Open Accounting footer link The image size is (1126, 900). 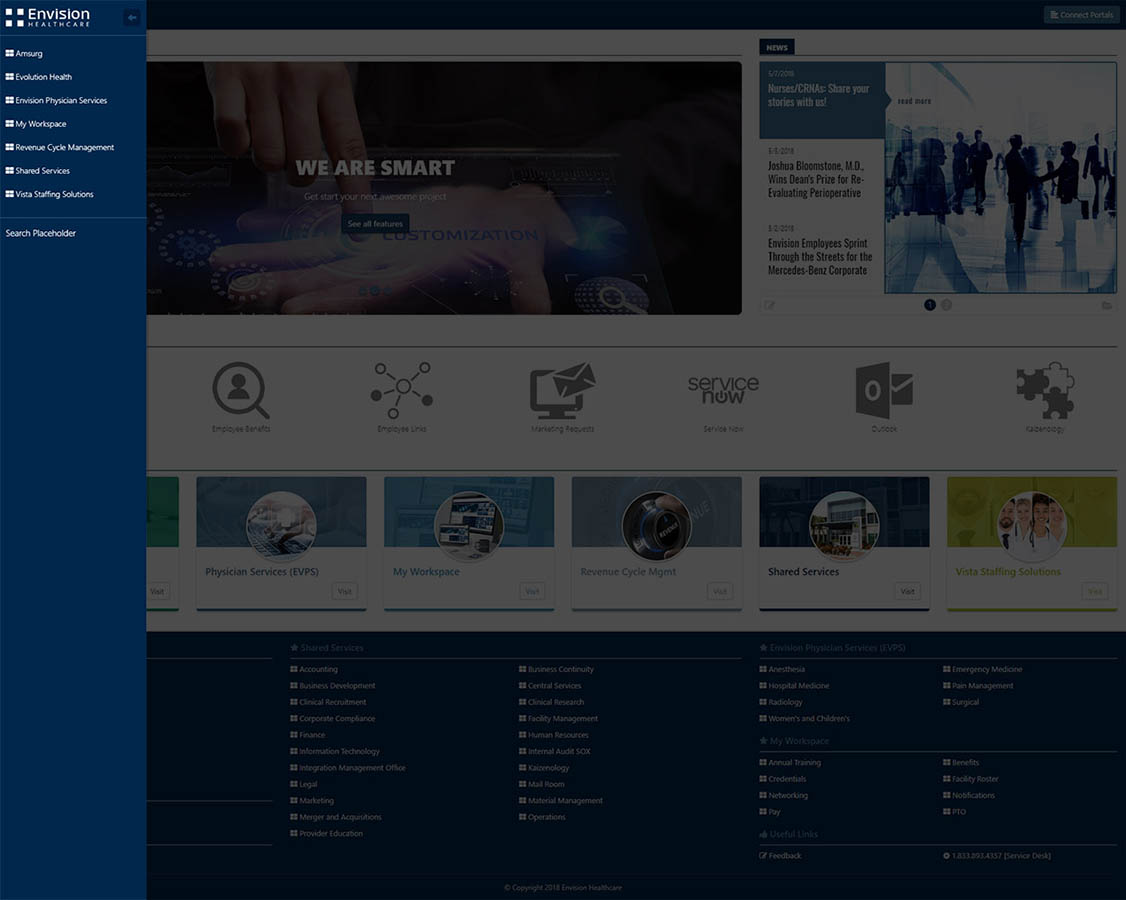314,669
